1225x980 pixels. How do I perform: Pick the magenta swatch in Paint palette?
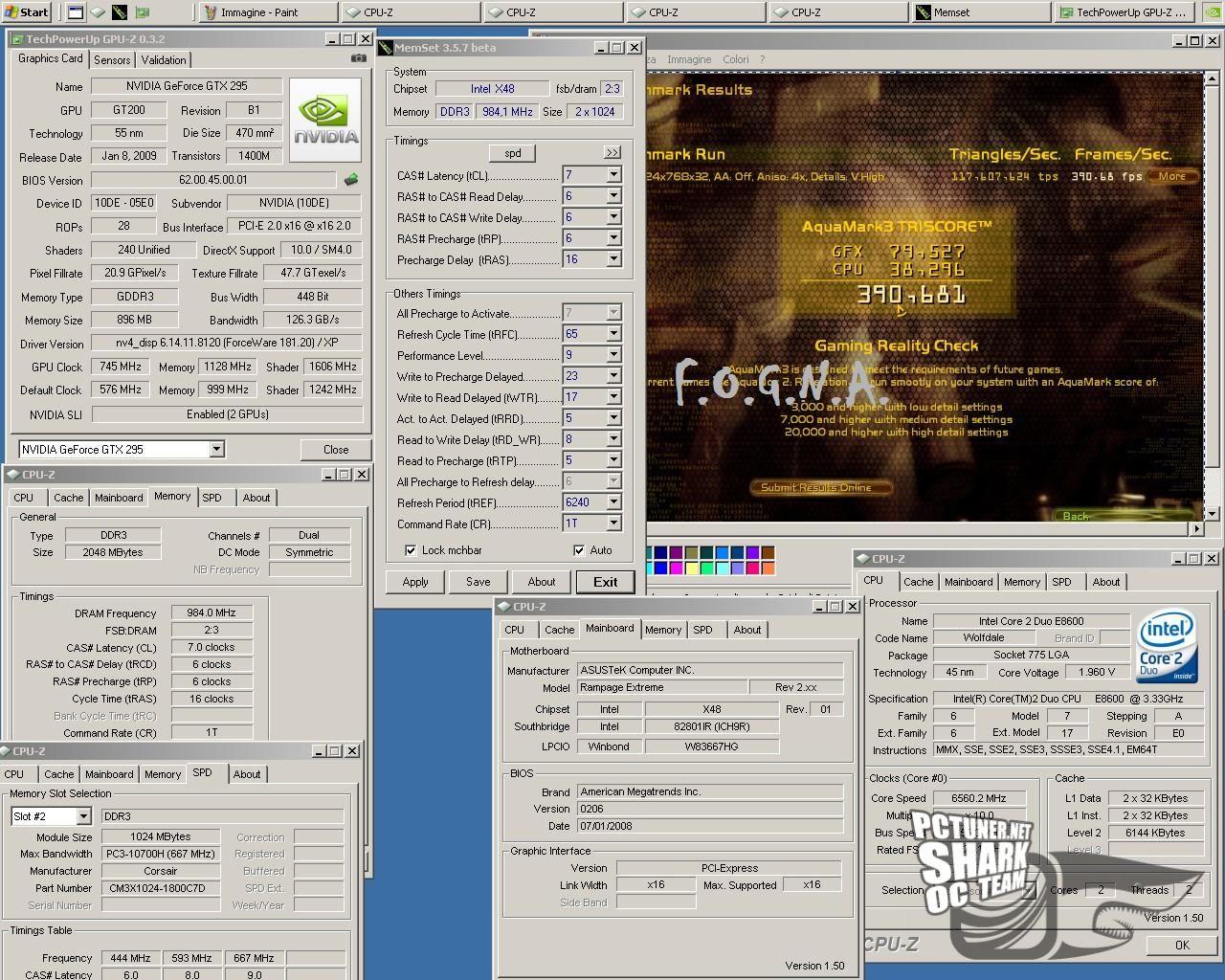coord(677,568)
